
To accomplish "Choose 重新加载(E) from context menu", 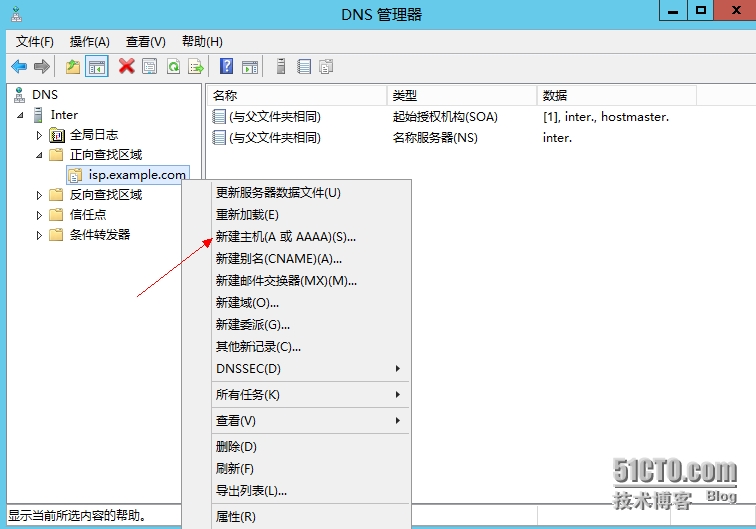I will tap(310, 215).
